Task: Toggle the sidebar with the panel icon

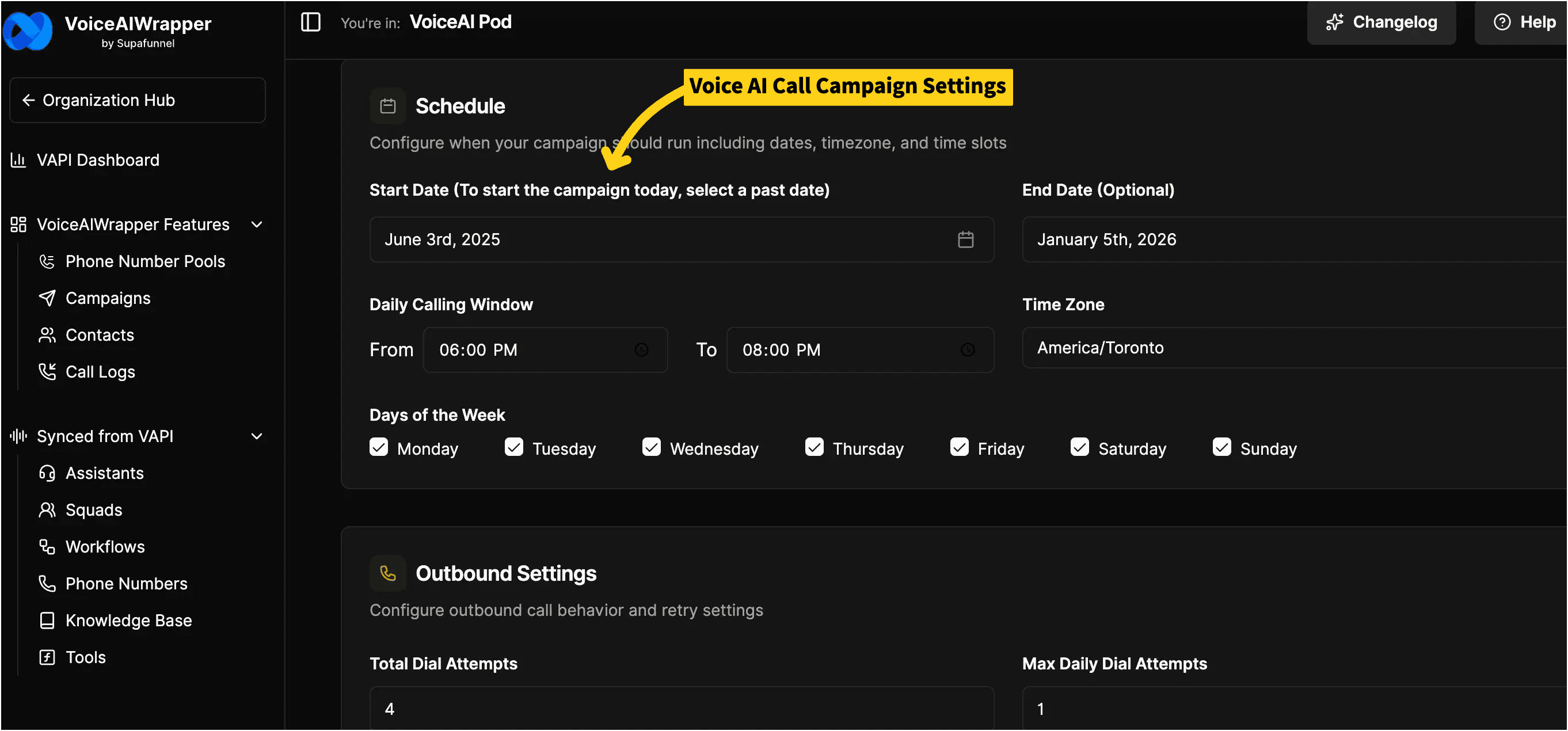Action: 310,22
